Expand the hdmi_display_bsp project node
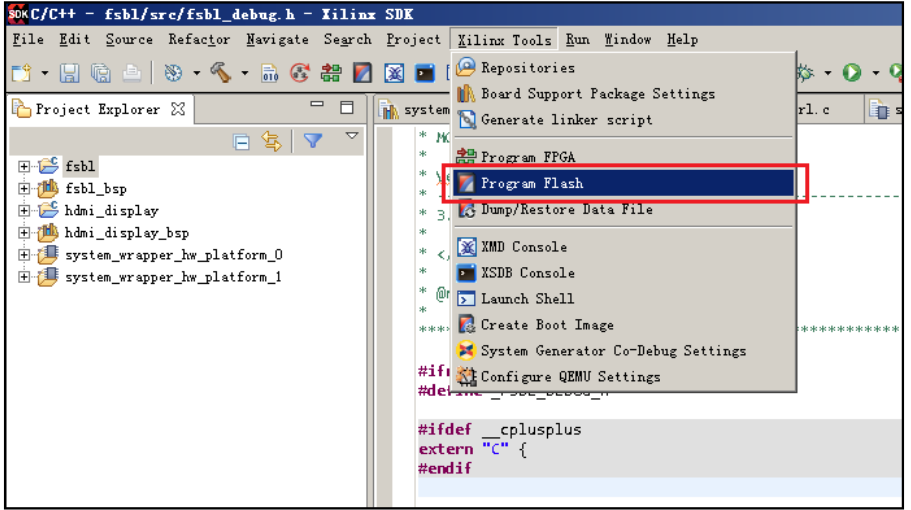 [x=24, y=233]
